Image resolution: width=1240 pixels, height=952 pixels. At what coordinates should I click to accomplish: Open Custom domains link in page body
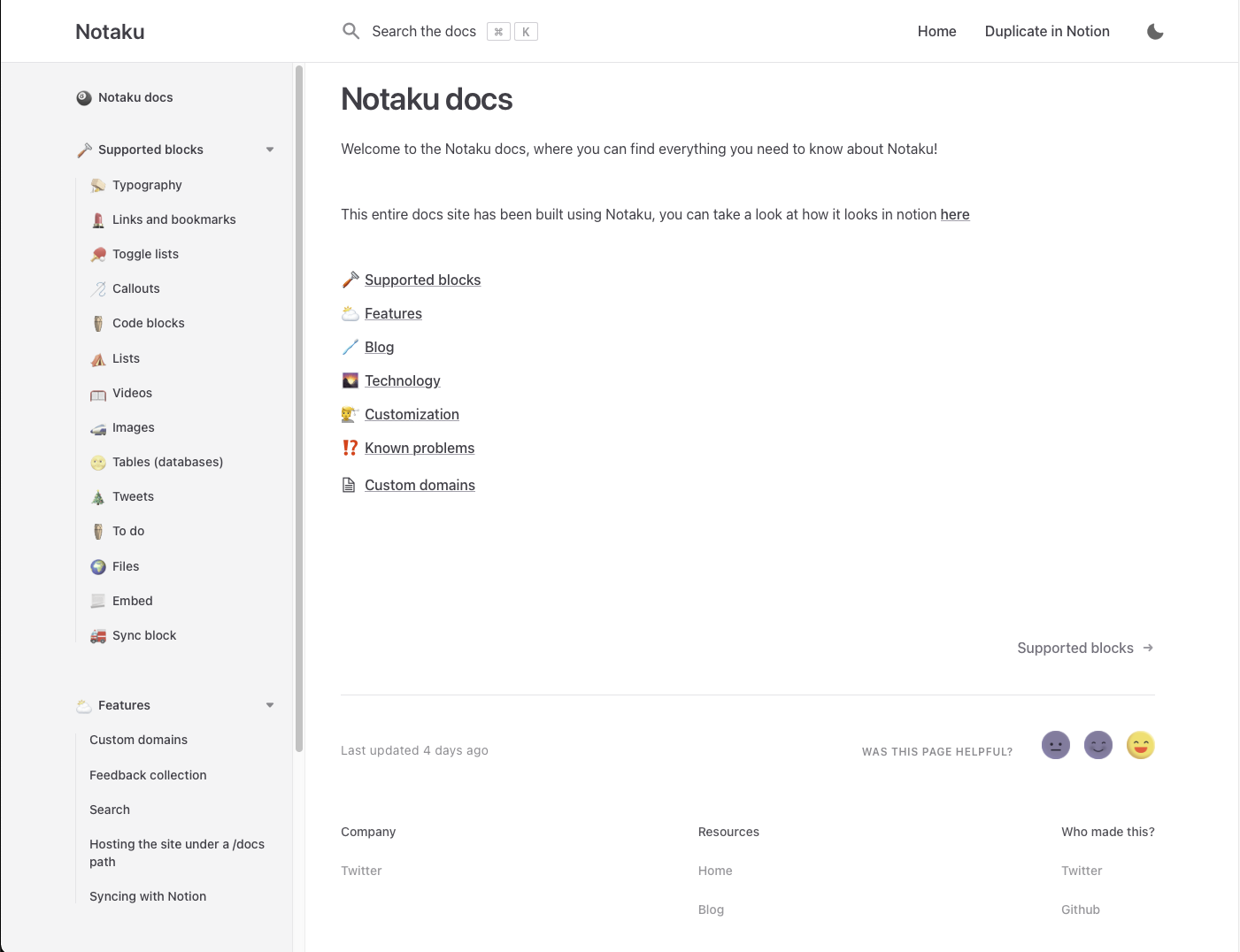(420, 485)
